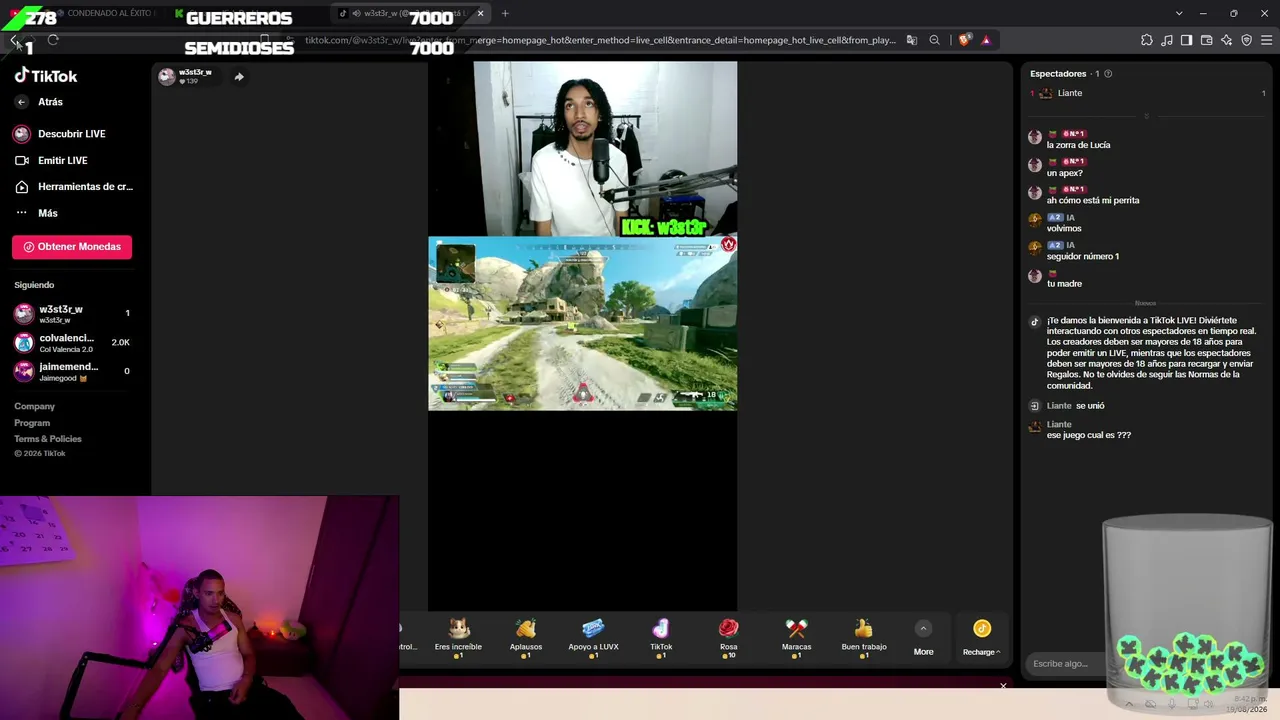Open the Col Valencia followed account

click(72, 342)
